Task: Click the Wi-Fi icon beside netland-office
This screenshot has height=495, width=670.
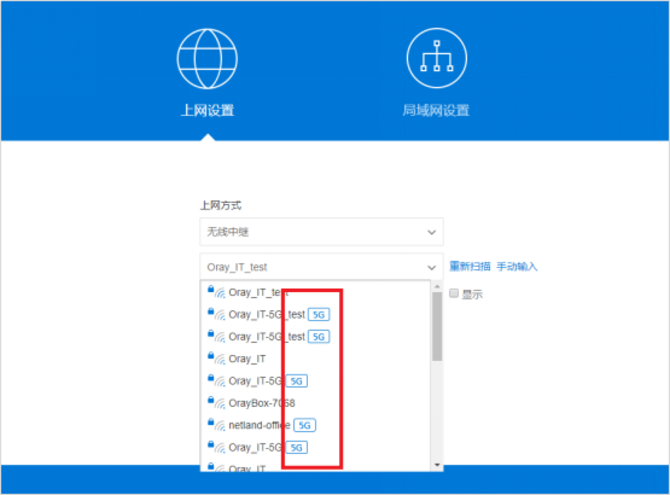Action: [x=220, y=426]
